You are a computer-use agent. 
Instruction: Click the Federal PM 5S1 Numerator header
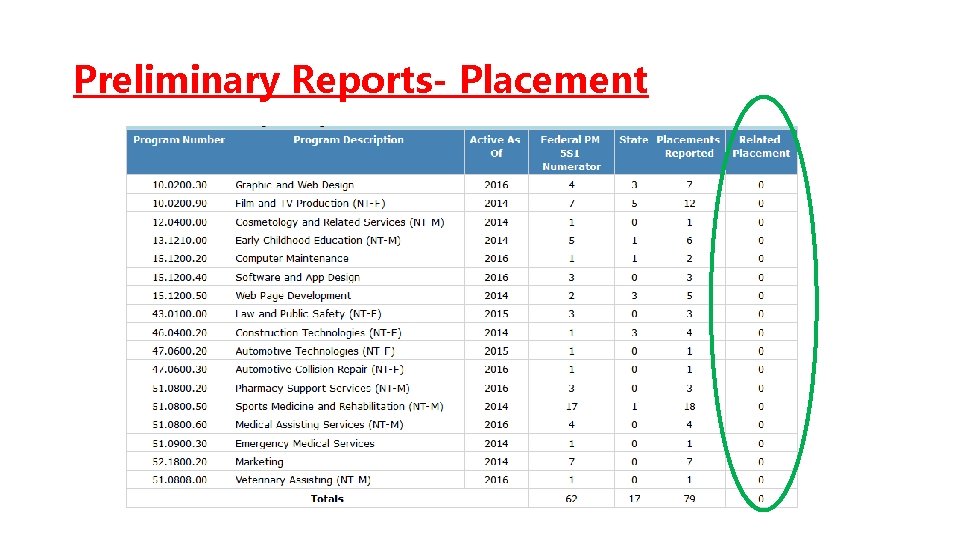(571, 152)
